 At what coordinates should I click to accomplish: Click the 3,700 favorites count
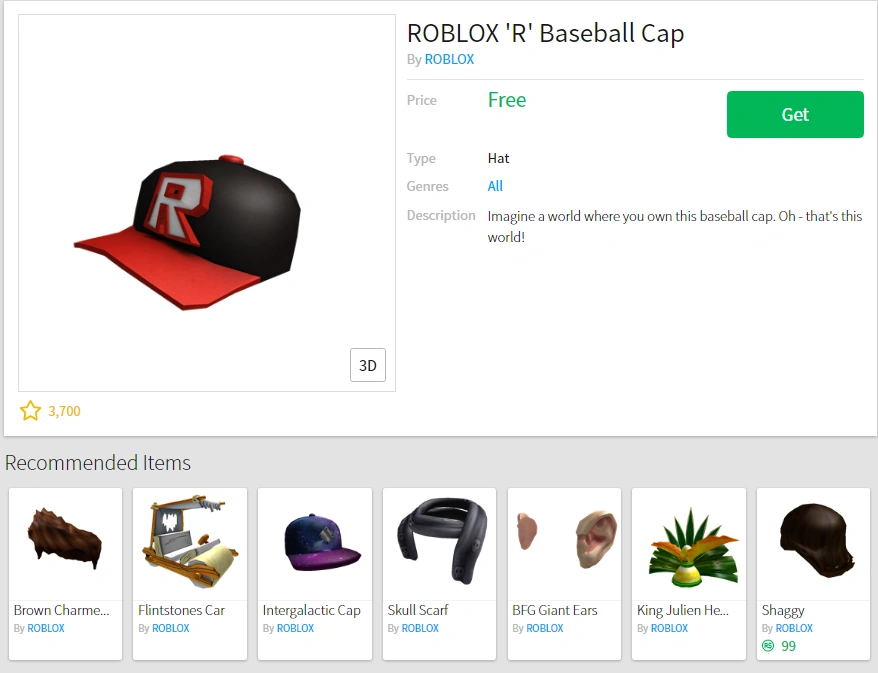click(64, 412)
